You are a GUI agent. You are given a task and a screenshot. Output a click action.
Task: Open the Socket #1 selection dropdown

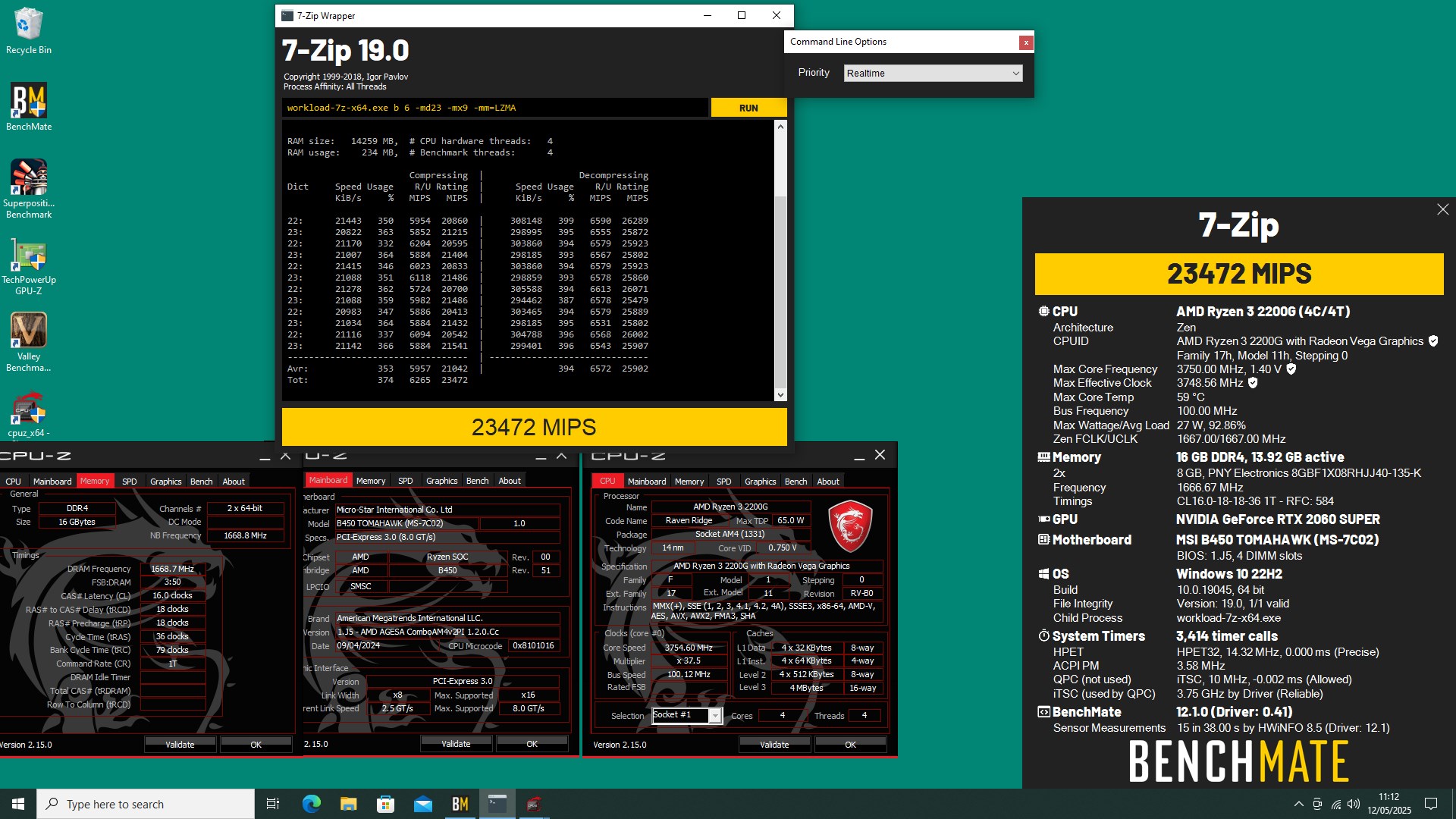(686, 715)
